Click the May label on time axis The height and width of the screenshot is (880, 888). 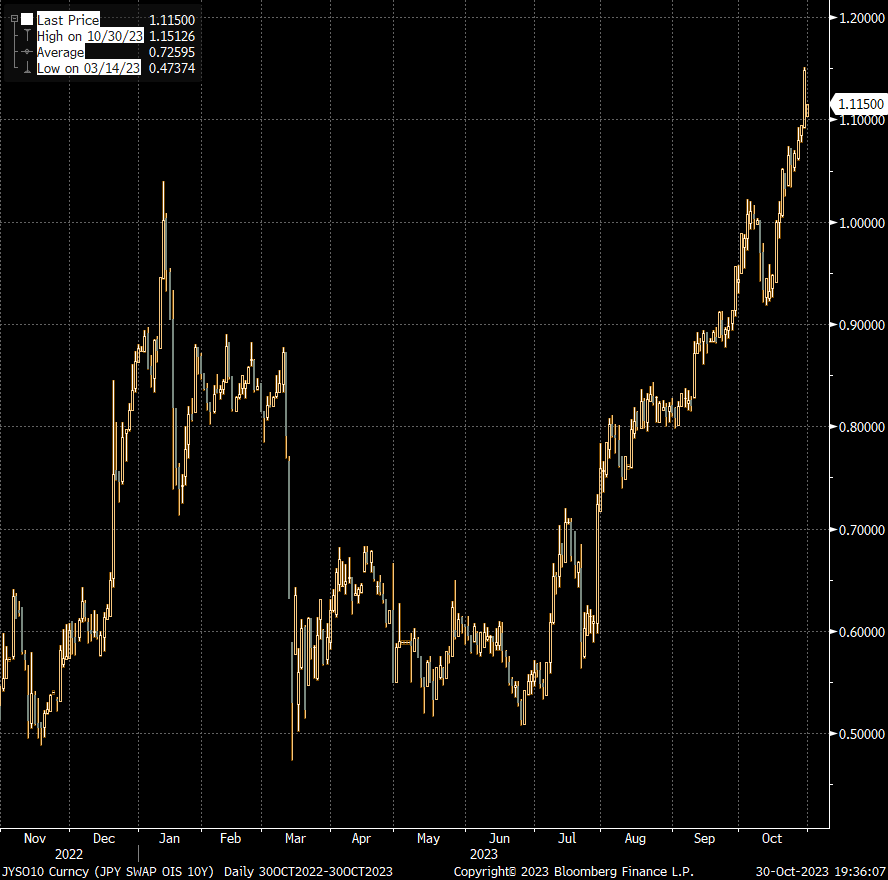point(428,838)
